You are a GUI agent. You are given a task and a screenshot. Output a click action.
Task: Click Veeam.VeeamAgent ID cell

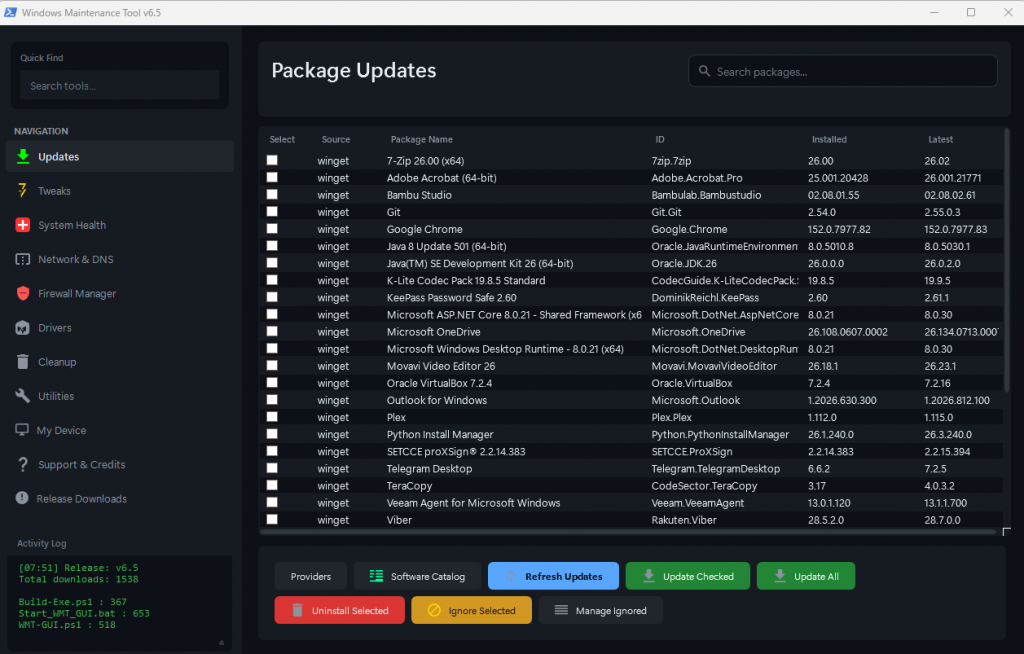[x=697, y=502]
